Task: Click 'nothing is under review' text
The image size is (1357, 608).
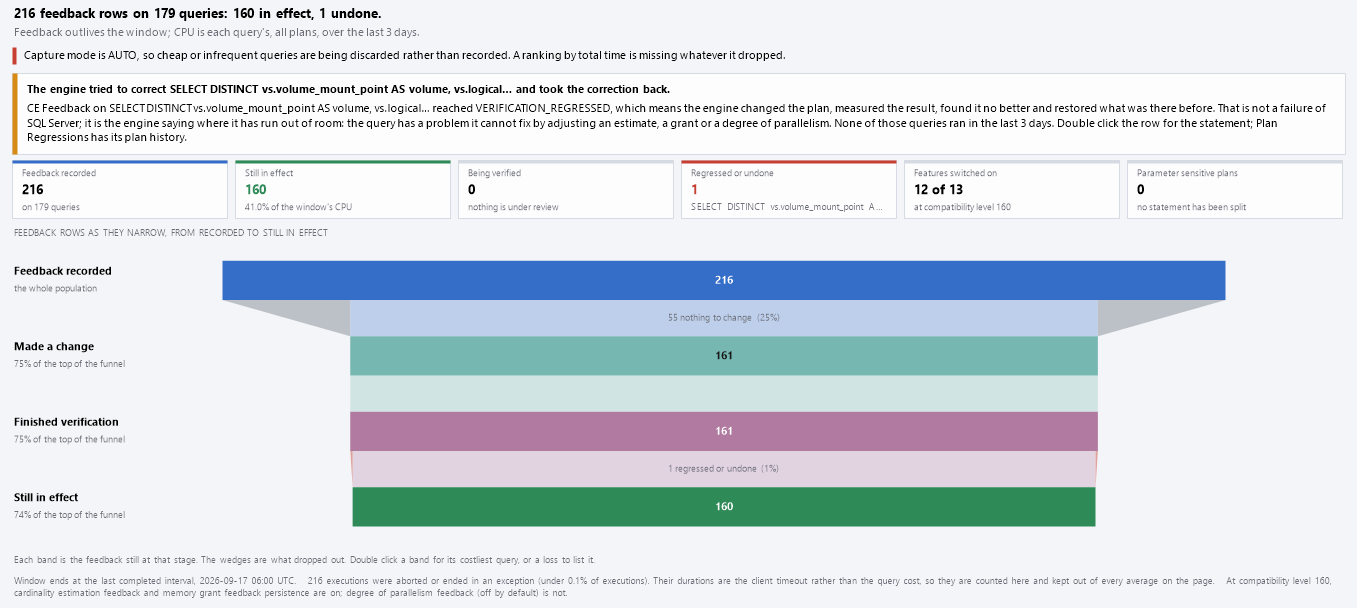Action: [x=513, y=207]
